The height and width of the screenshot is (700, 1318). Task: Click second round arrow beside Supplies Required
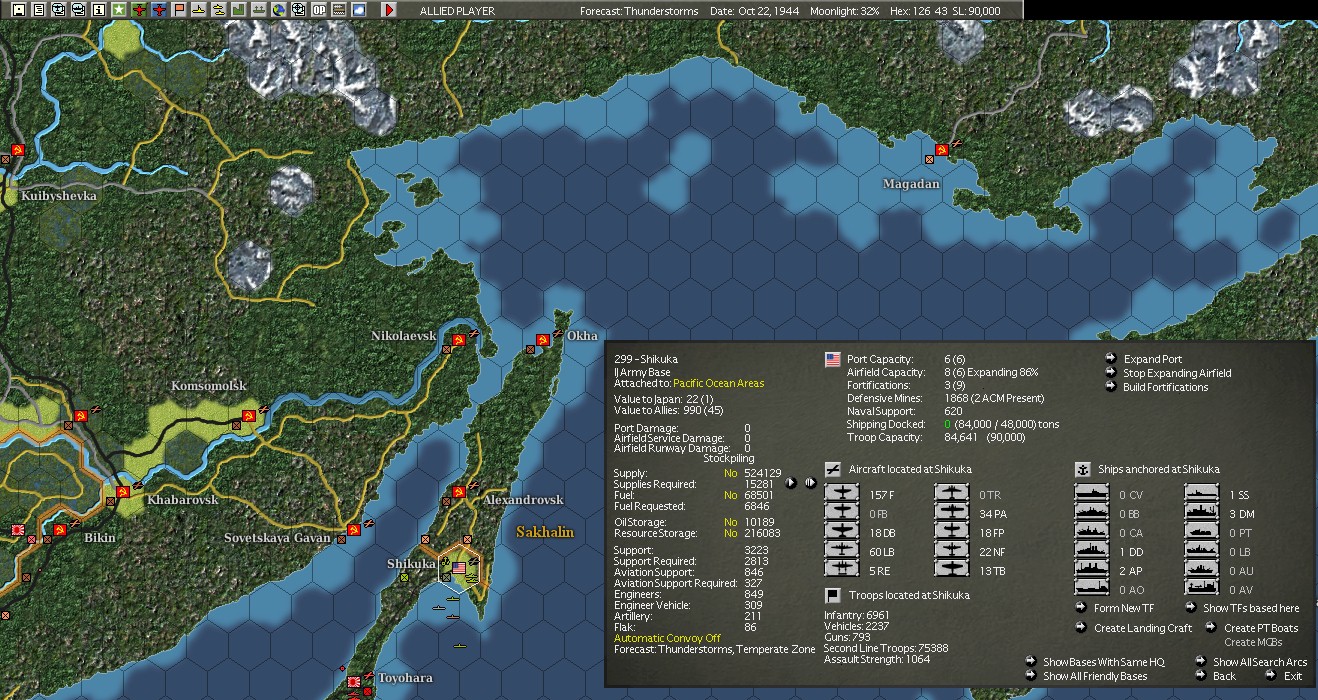tap(811, 483)
